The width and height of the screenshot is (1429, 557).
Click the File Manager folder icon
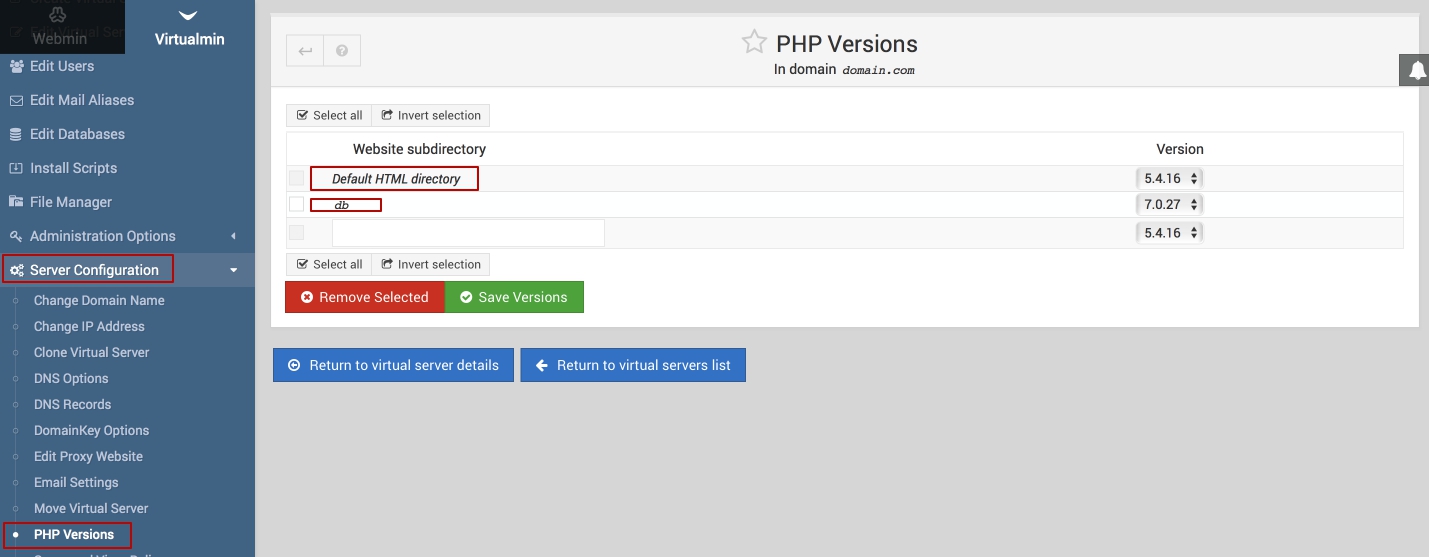point(16,202)
